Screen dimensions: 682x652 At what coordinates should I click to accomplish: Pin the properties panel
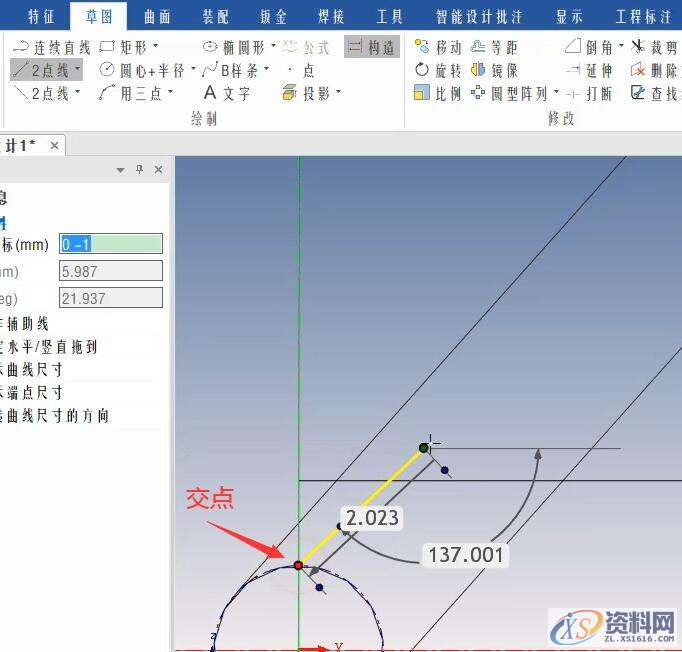(x=139, y=169)
